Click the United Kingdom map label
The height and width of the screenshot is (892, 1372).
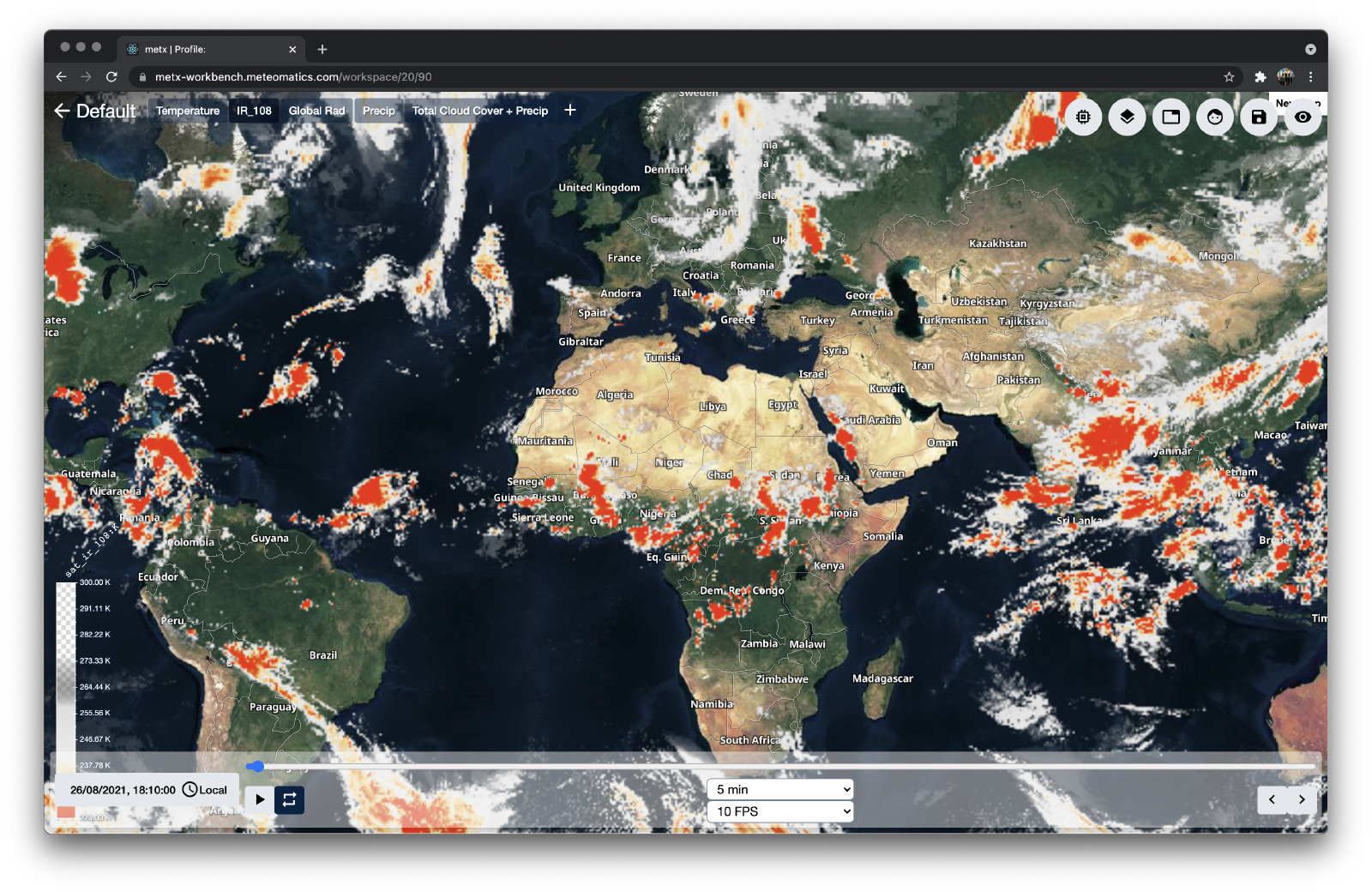(599, 188)
